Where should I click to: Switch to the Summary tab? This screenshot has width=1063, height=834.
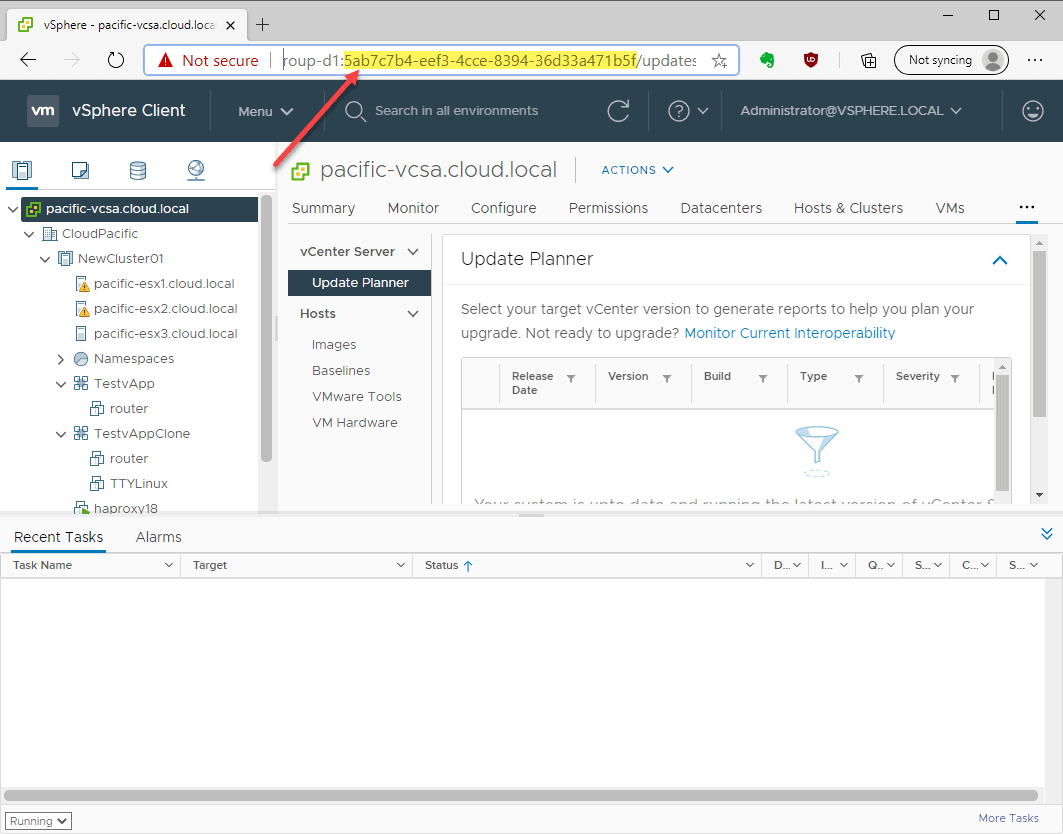323,208
